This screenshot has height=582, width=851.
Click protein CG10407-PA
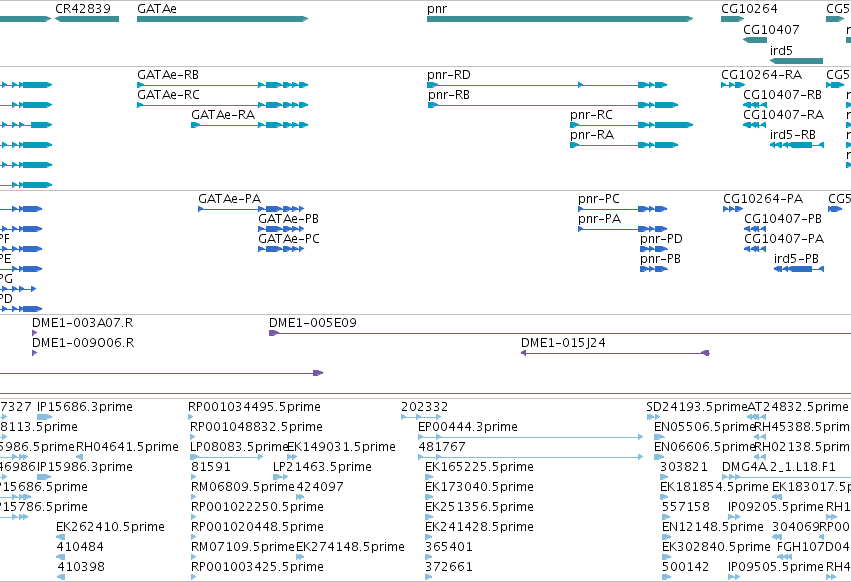click(x=784, y=239)
